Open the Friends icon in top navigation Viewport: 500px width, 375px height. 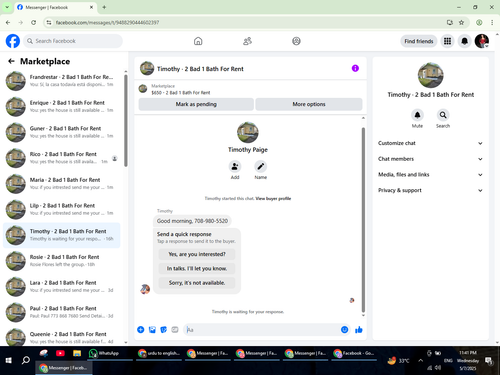point(247,41)
